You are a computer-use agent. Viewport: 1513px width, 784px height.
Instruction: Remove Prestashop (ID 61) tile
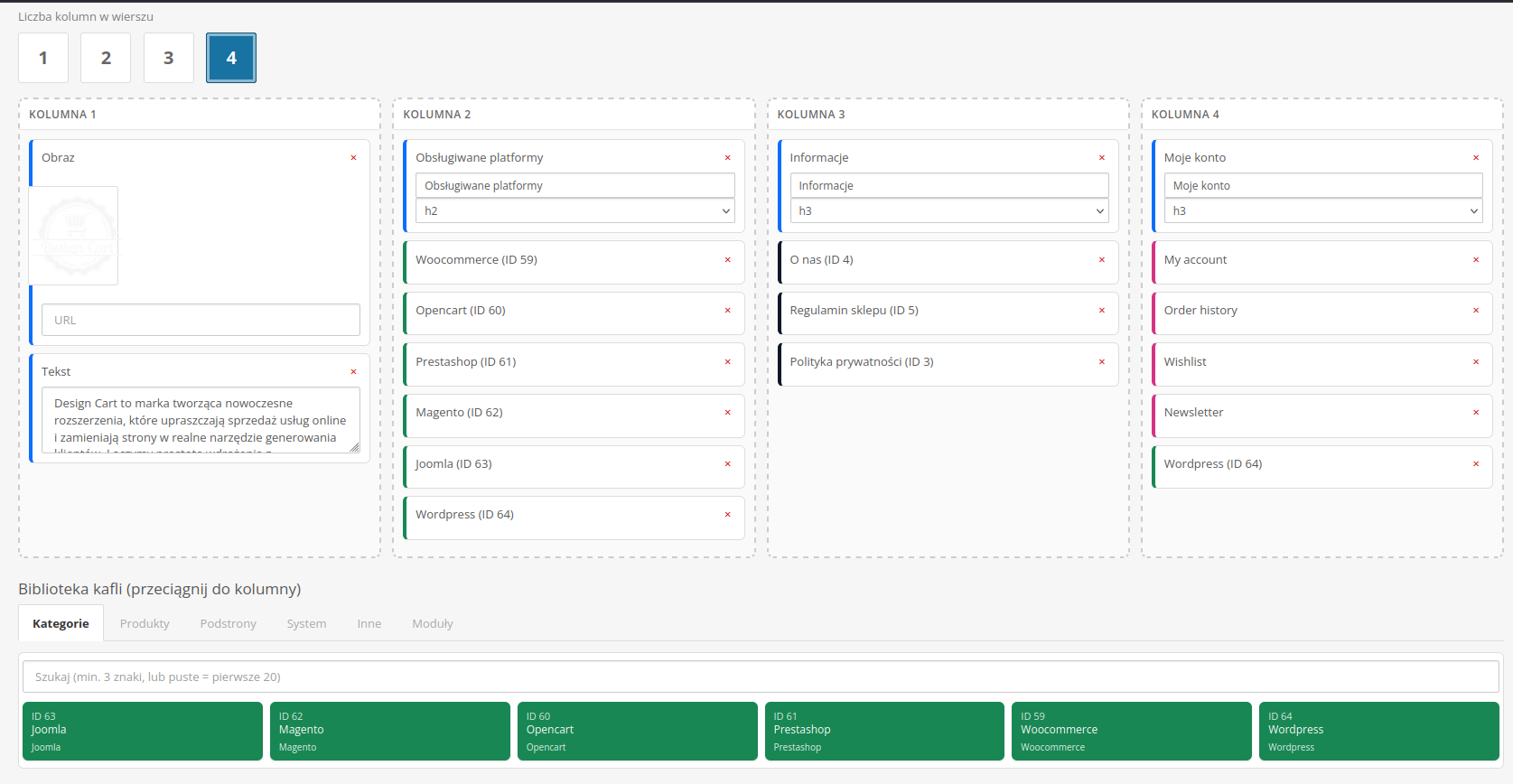(x=727, y=362)
